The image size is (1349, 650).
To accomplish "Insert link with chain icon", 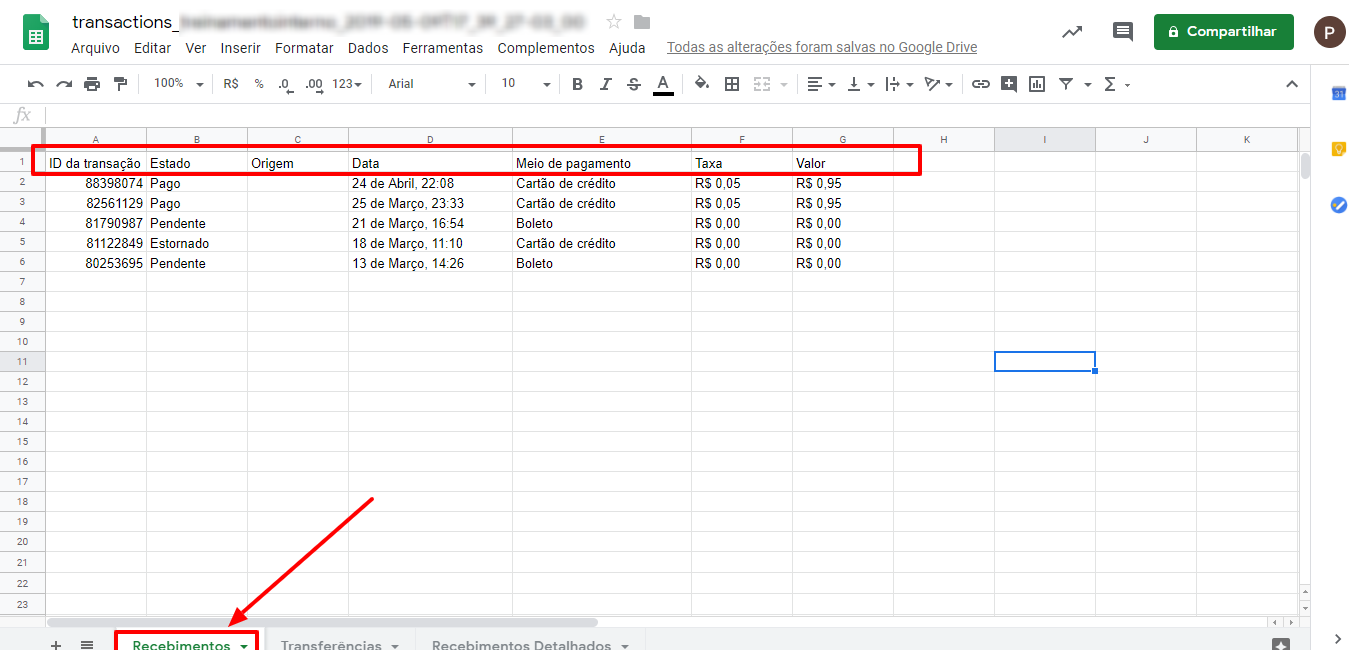I will pyautogui.click(x=981, y=84).
